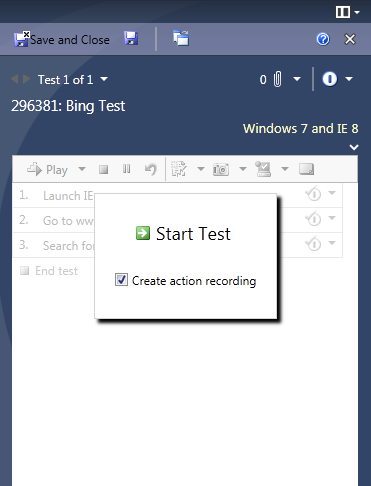The image size is (371, 486).
Task: Check the End test checkbox
Action: point(24,270)
